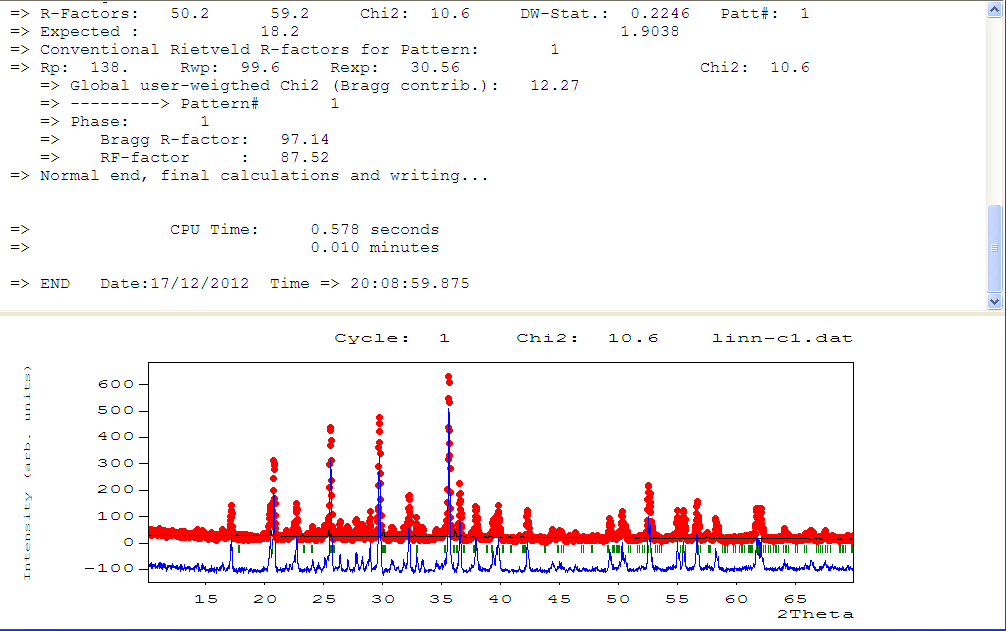Screen dimensions: 1006x631
Task: Click the 'Intensity (arb. units)' axis label
Action: (27, 473)
